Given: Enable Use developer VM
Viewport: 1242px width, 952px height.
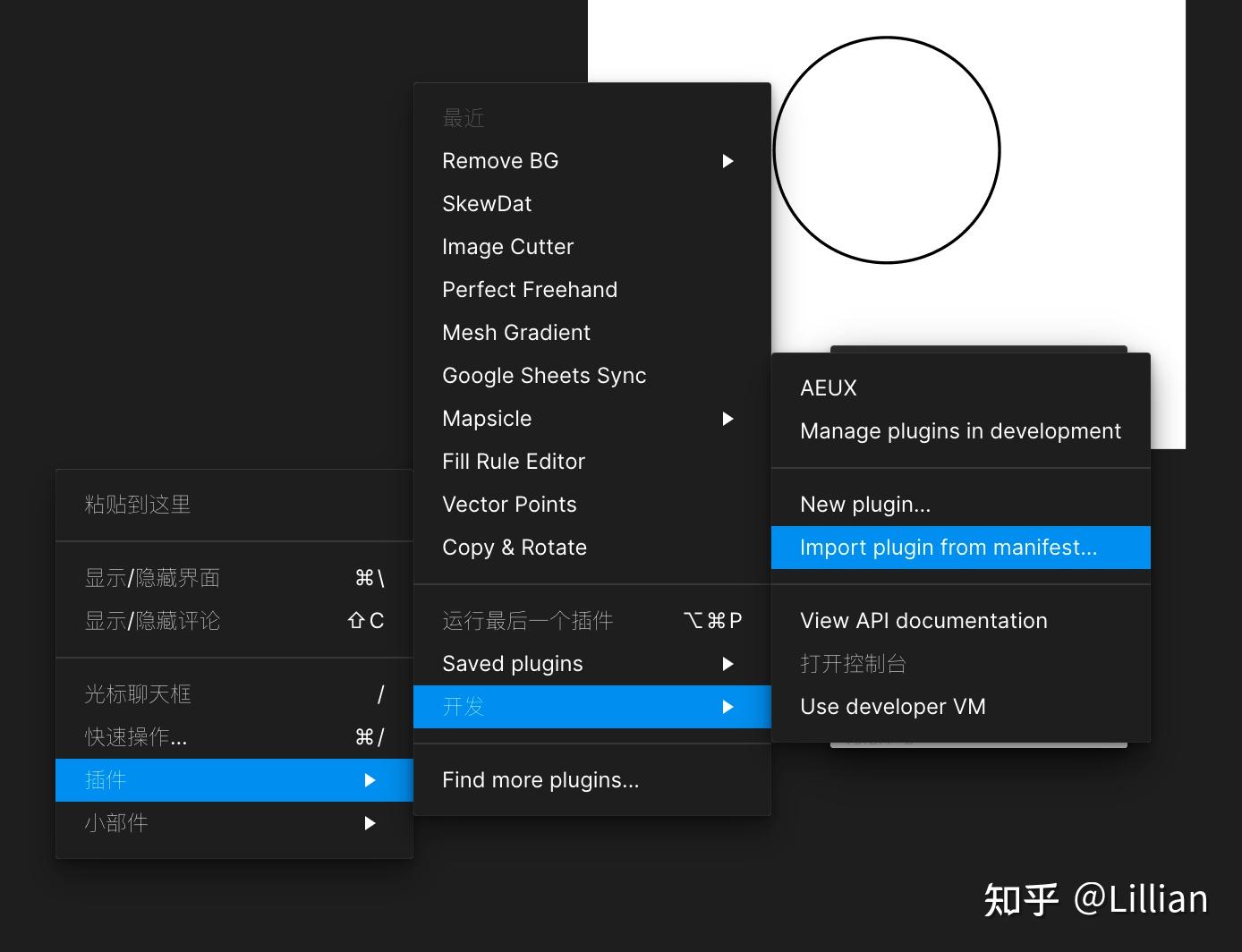Looking at the screenshot, I should pos(892,706).
